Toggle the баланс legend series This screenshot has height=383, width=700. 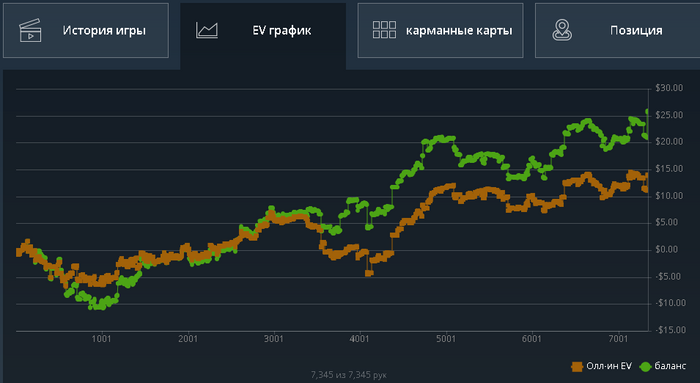[662, 366]
